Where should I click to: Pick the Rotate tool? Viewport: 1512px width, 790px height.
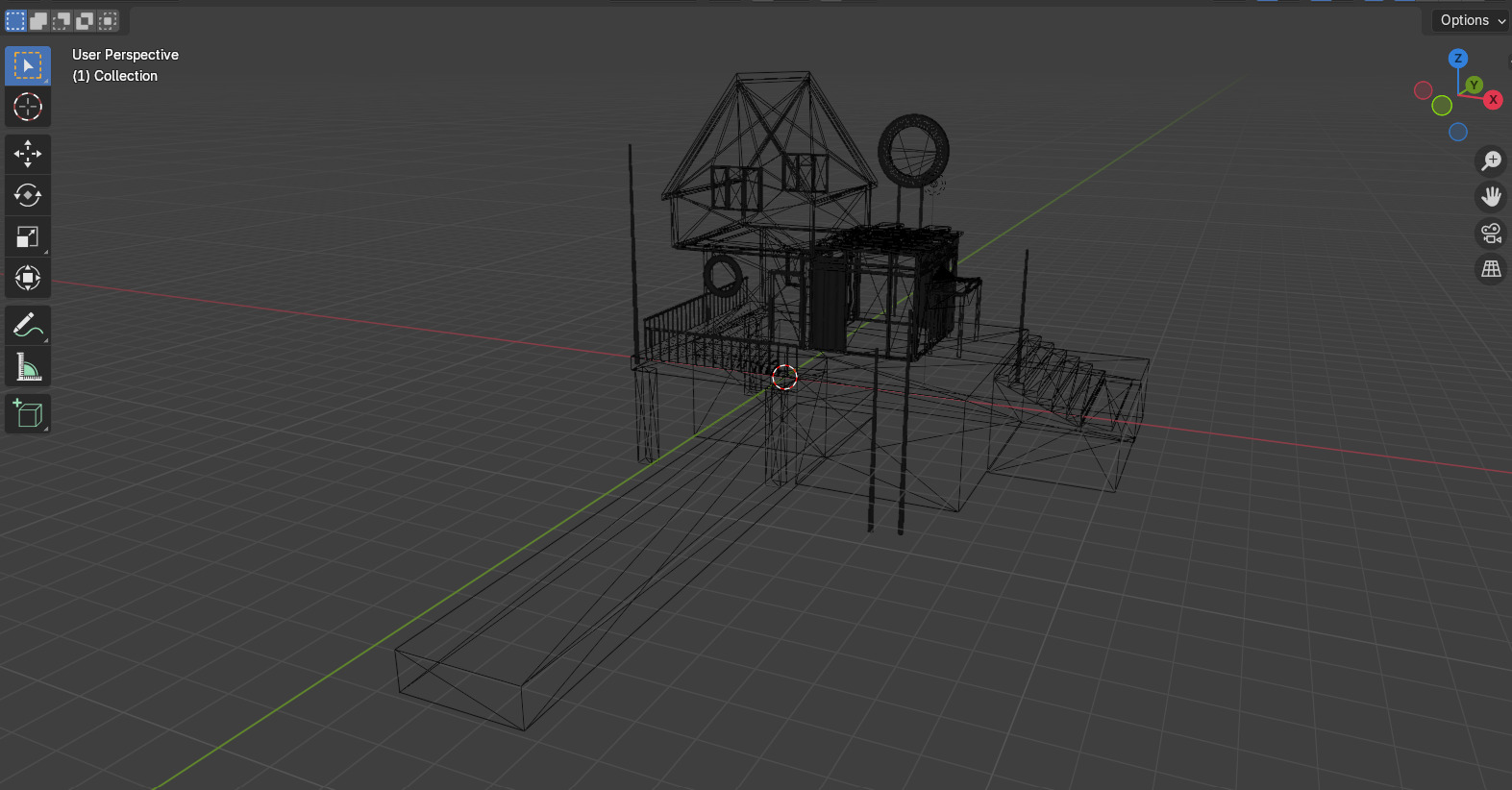coord(28,195)
